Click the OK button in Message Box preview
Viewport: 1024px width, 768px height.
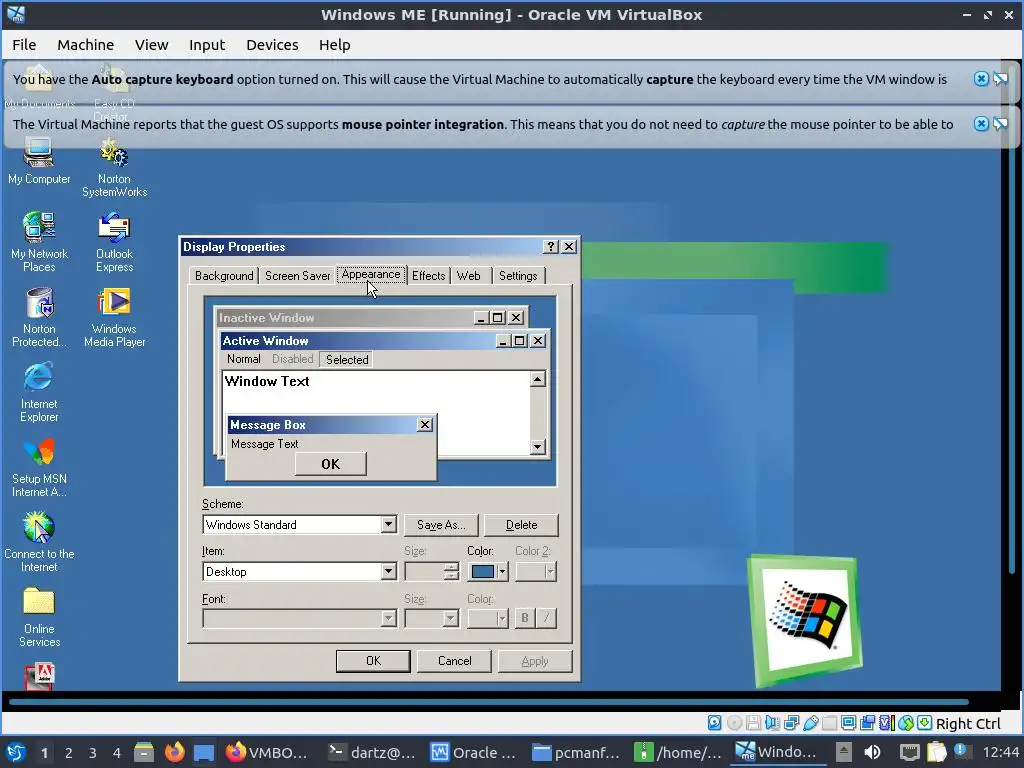click(330, 464)
